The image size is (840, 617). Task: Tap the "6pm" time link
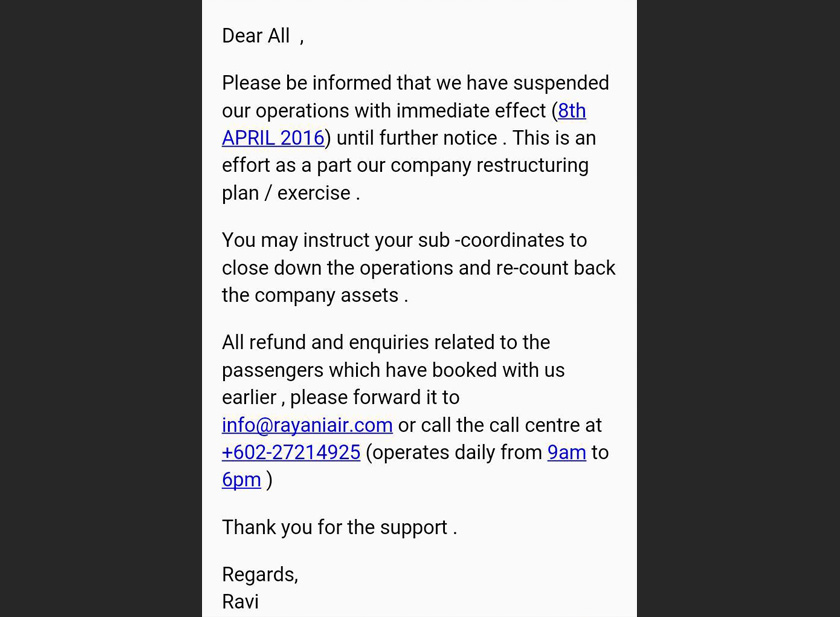[241, 480]
